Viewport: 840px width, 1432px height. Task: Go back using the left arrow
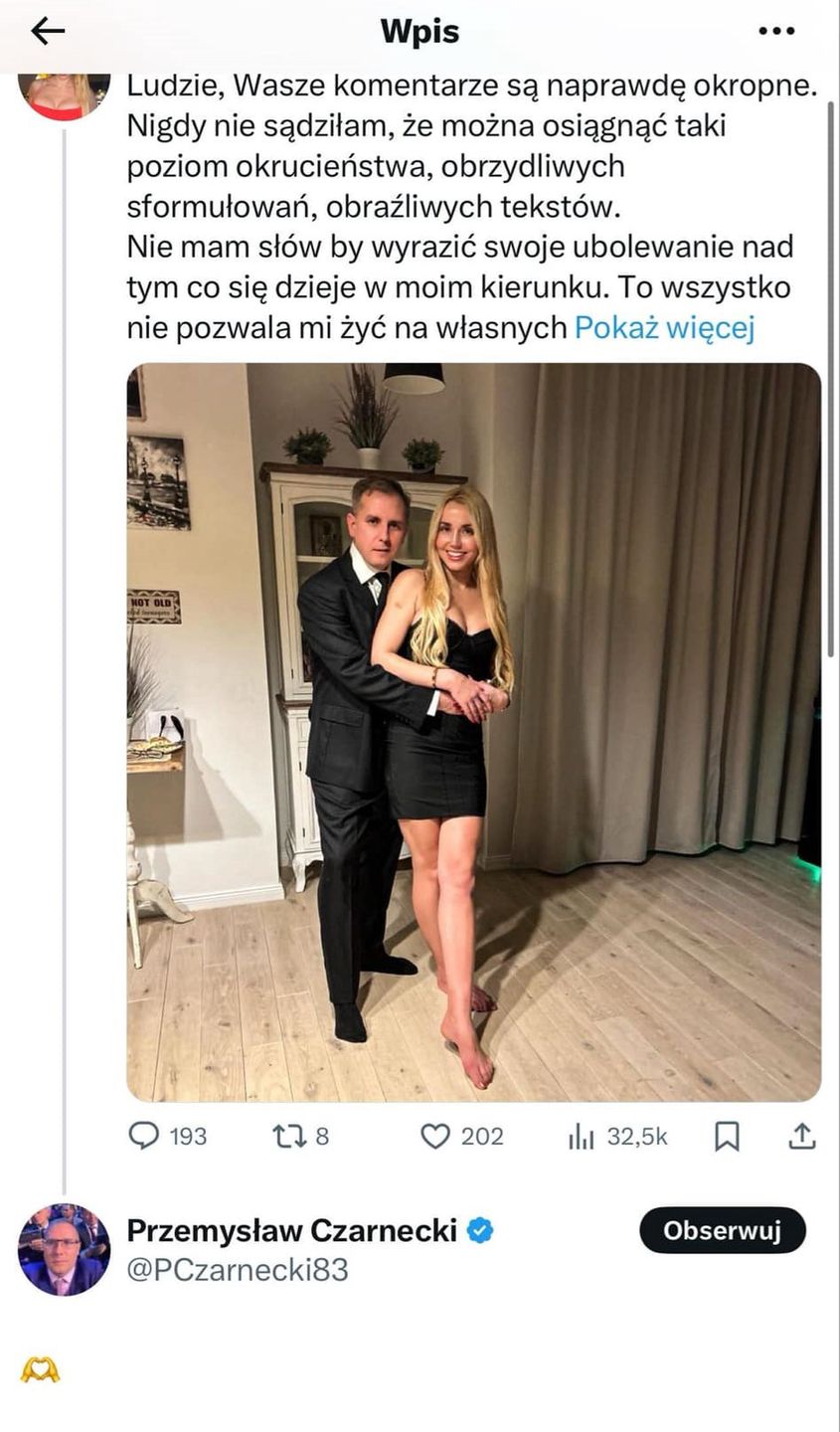tap(48, 32)
